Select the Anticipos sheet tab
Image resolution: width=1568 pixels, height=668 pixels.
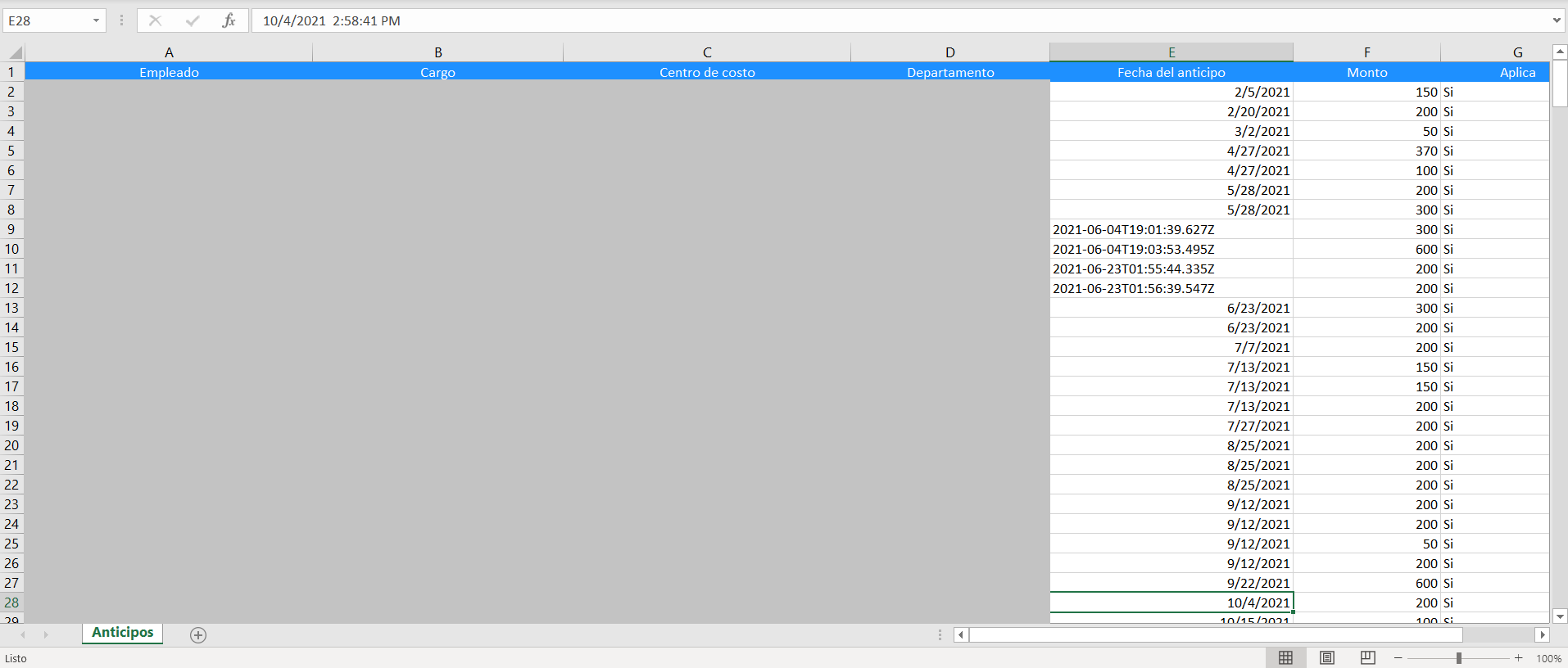click(x=123, y=633)
